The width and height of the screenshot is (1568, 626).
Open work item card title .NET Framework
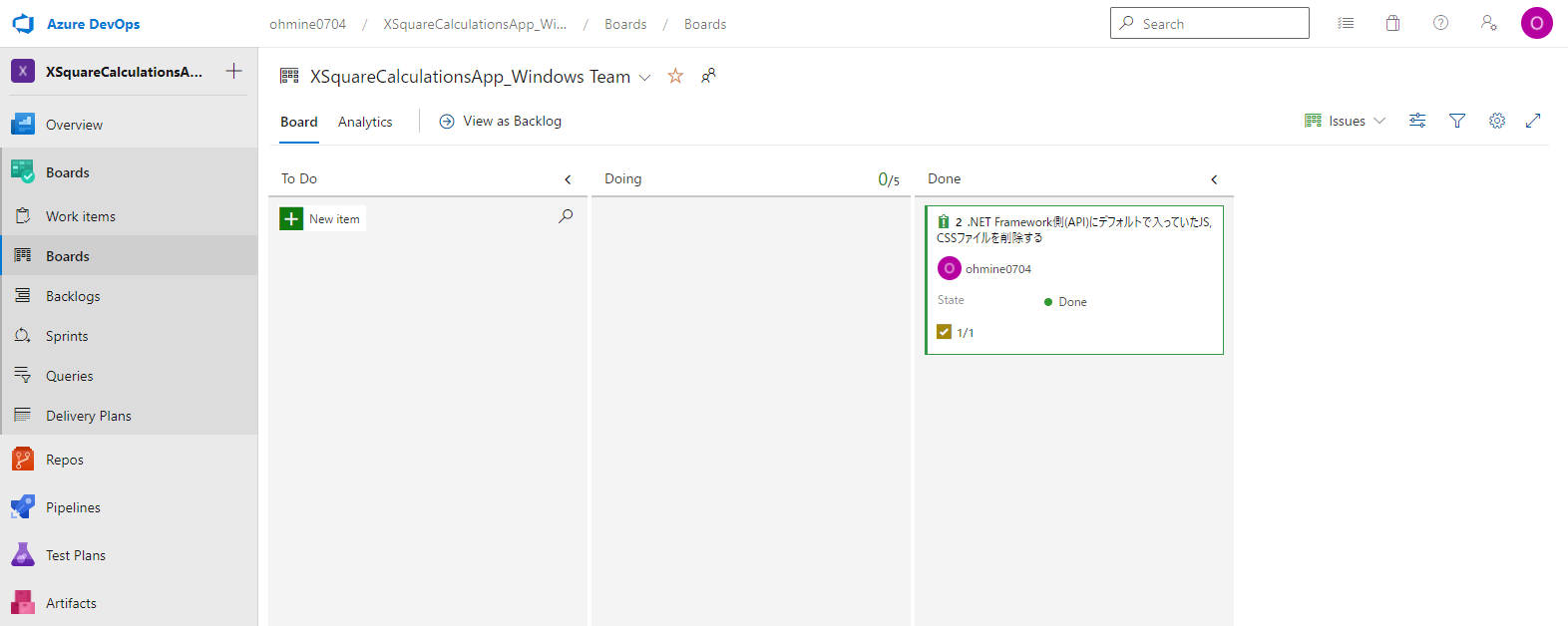tap(1074, 229)
